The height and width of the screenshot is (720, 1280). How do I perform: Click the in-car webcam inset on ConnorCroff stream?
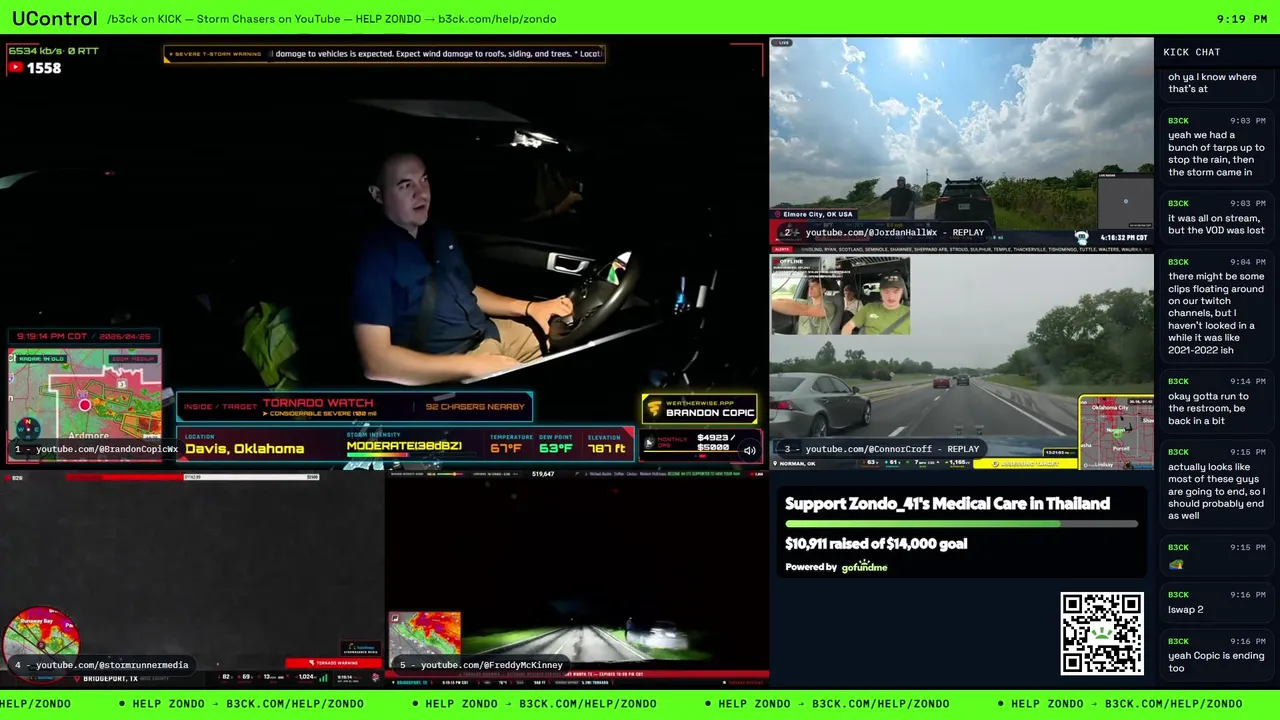click(x=840, y=296)
